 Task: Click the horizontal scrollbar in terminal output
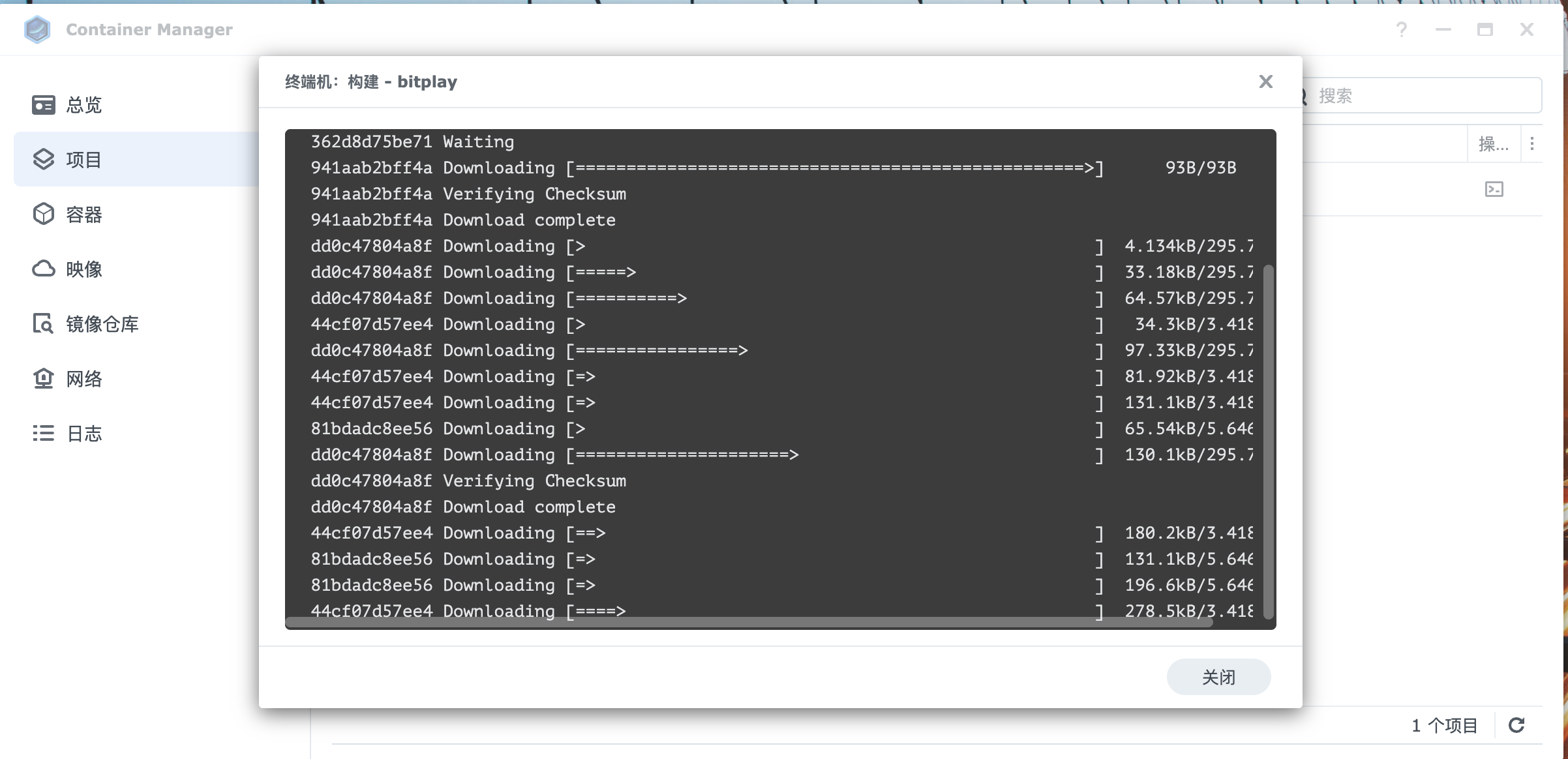[x=749, y=622]
